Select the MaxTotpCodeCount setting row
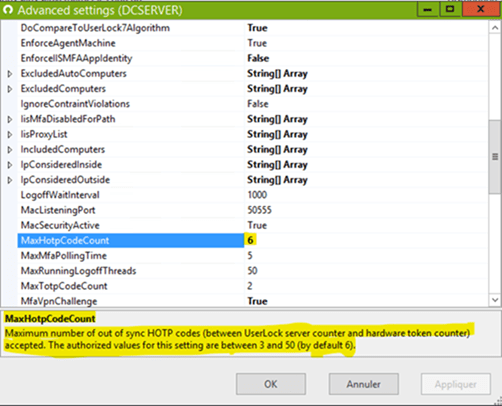 tap(253, 286)
